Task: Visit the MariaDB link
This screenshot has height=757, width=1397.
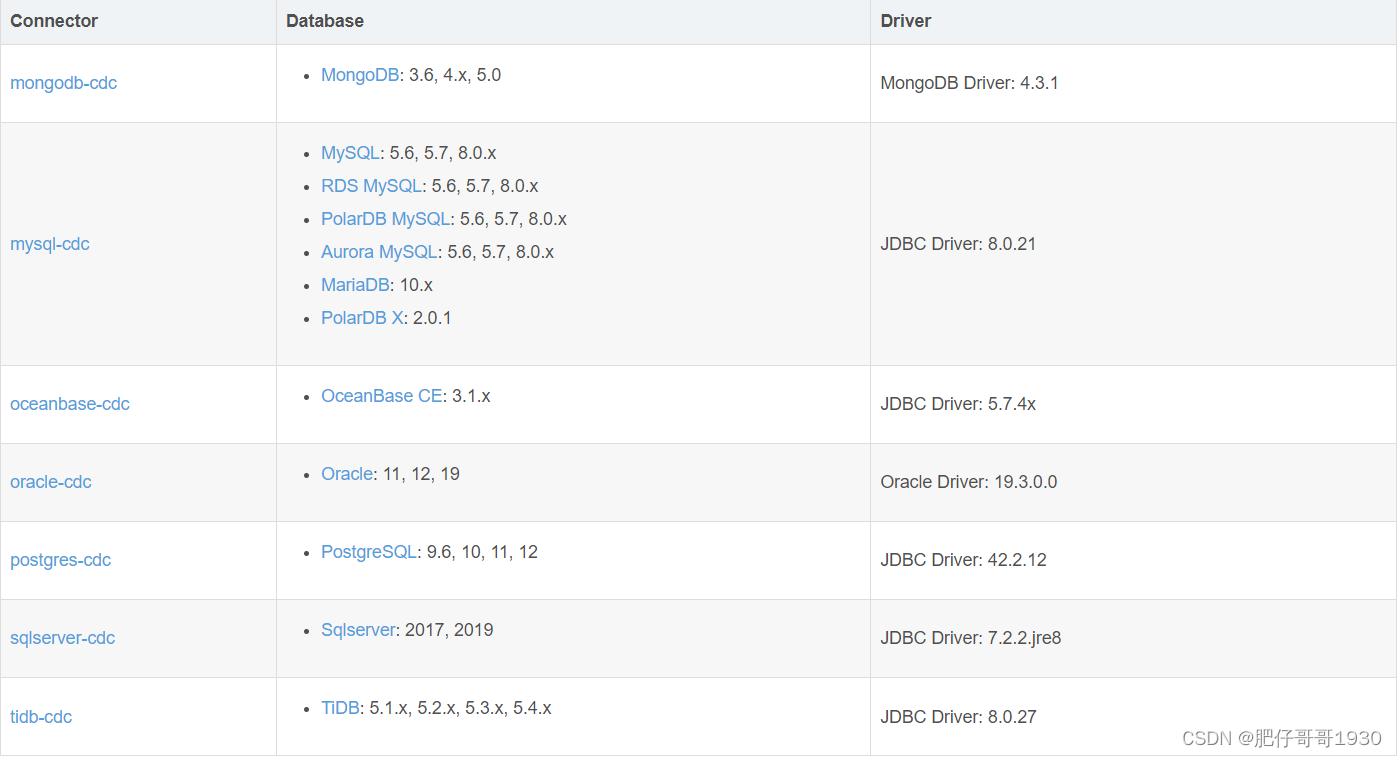Action: [x=355, y=285]
